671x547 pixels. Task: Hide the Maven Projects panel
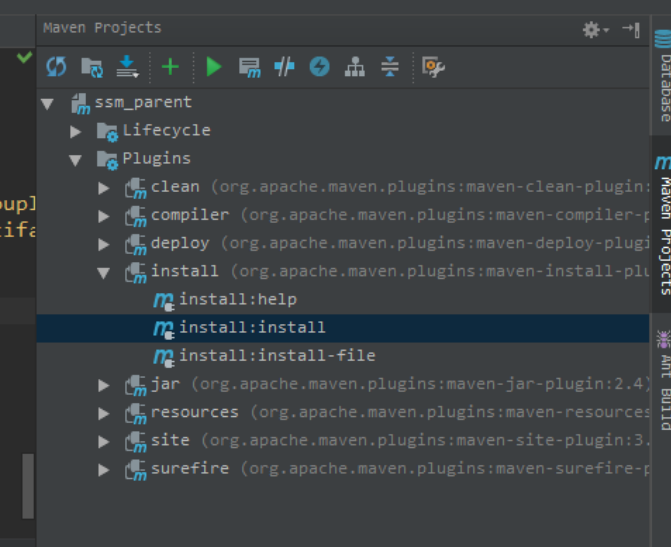631,30
